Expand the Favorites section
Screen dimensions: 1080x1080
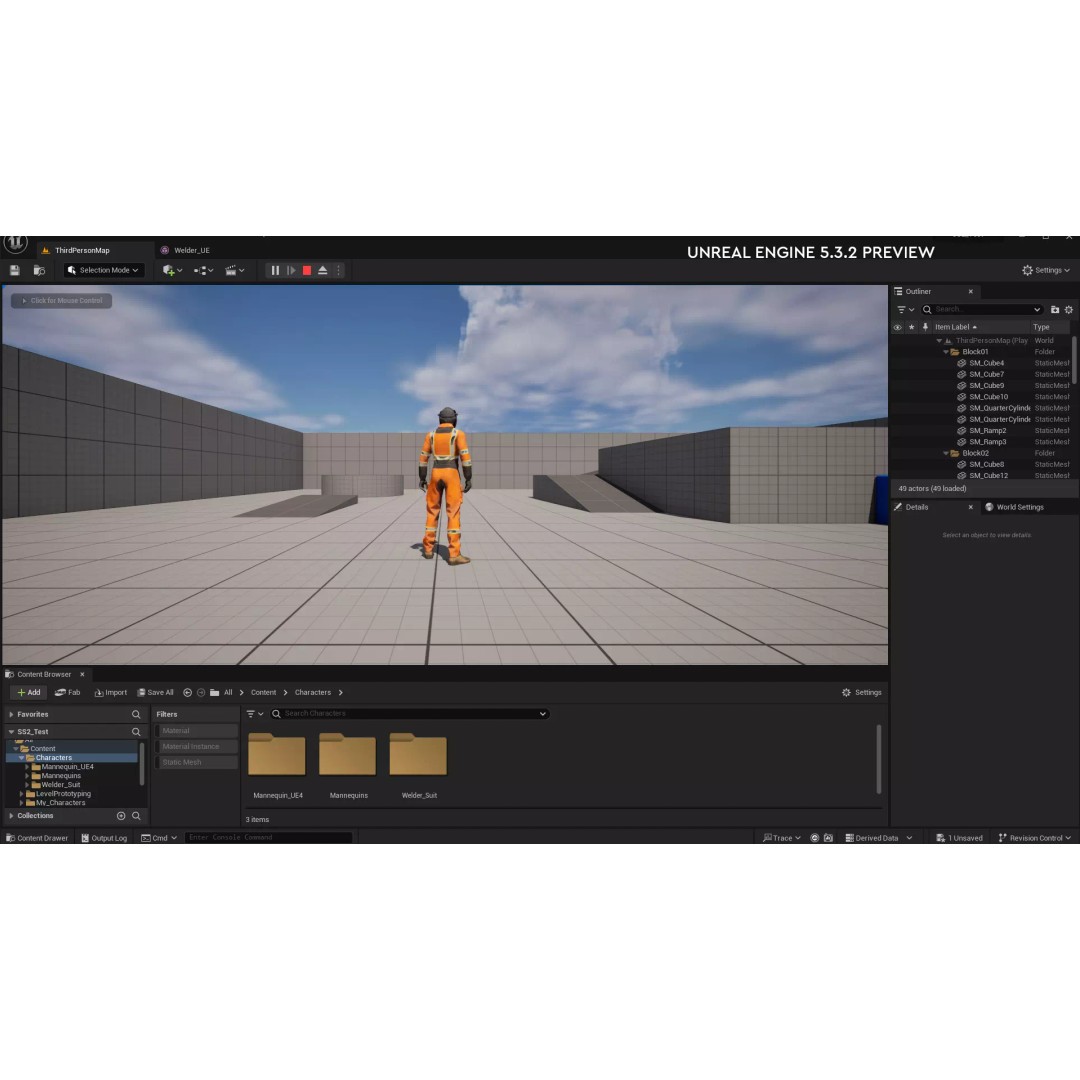coord(11,715)
